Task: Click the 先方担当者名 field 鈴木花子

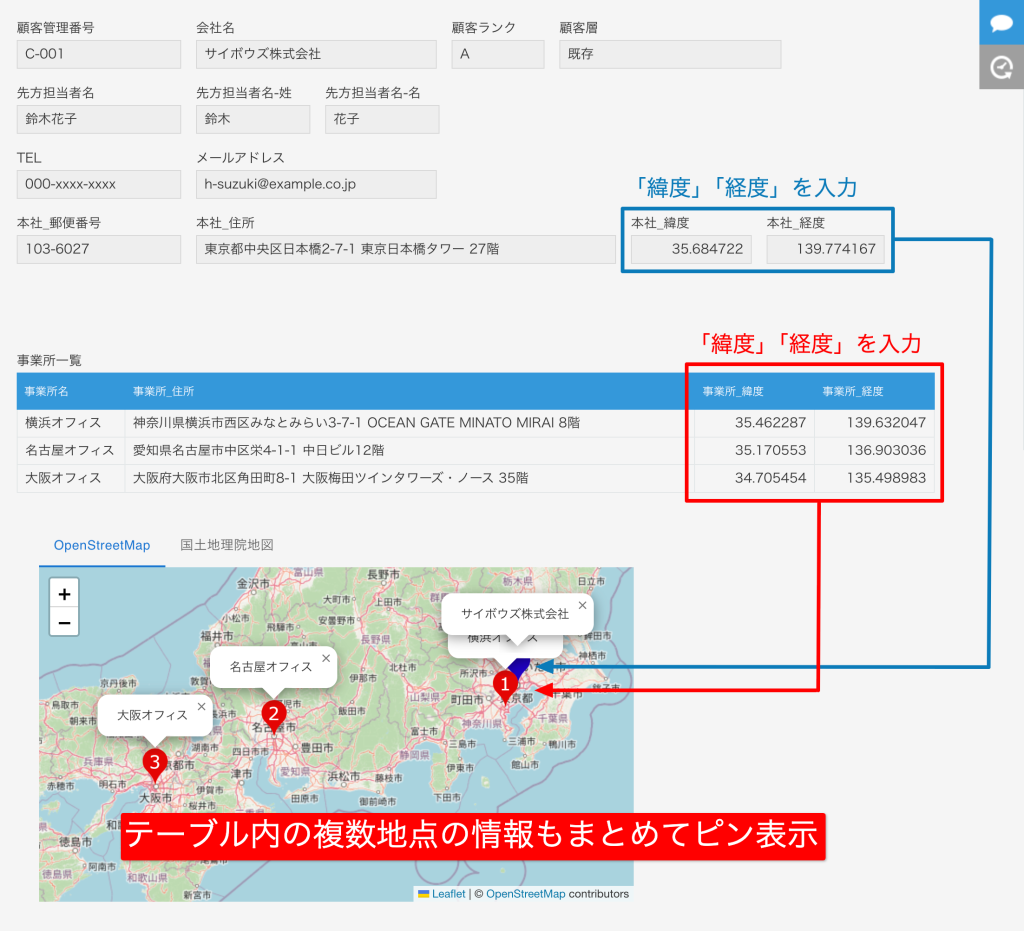Action: [99, 119]
